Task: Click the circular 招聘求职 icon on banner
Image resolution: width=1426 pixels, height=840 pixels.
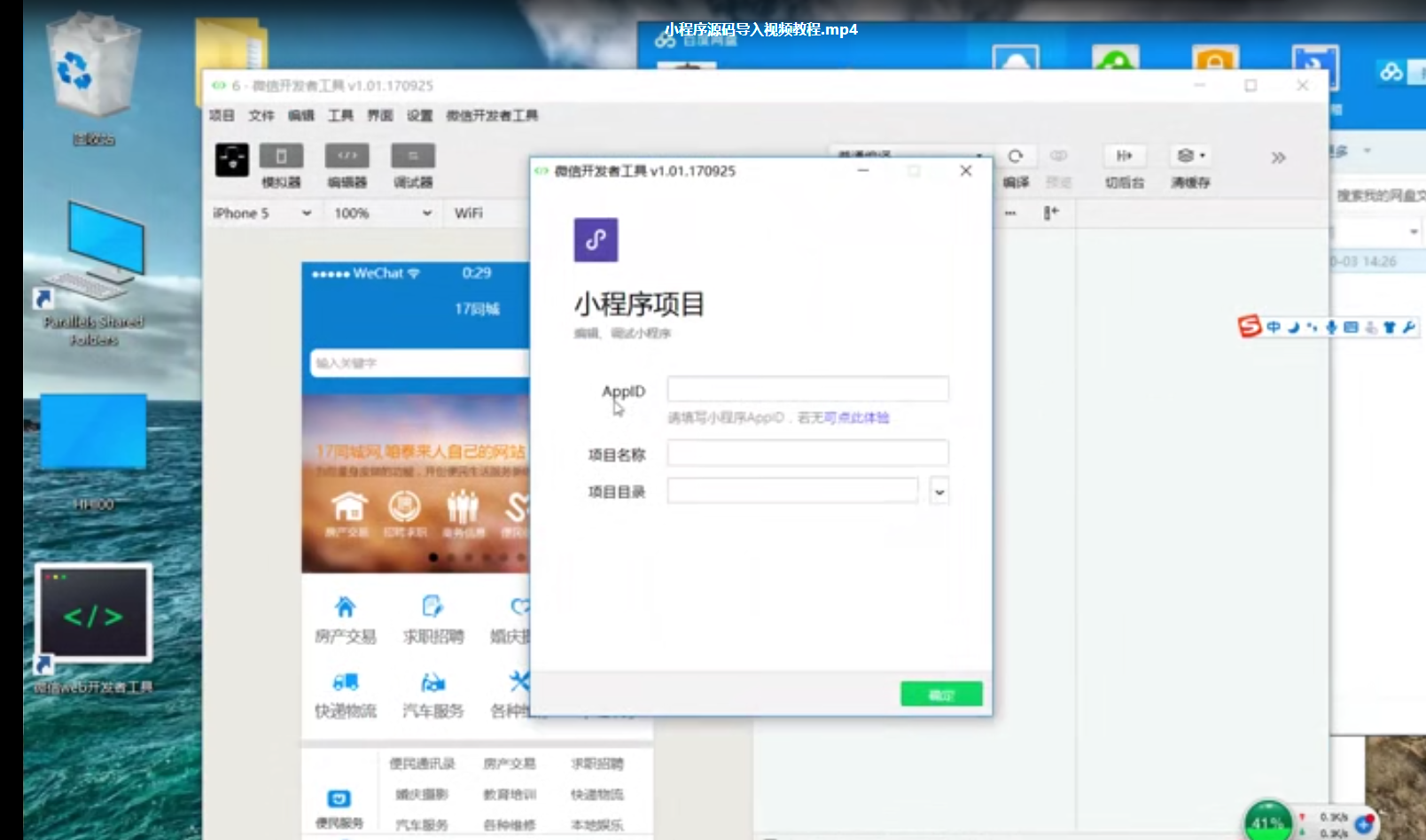Action: click(404, 506)
